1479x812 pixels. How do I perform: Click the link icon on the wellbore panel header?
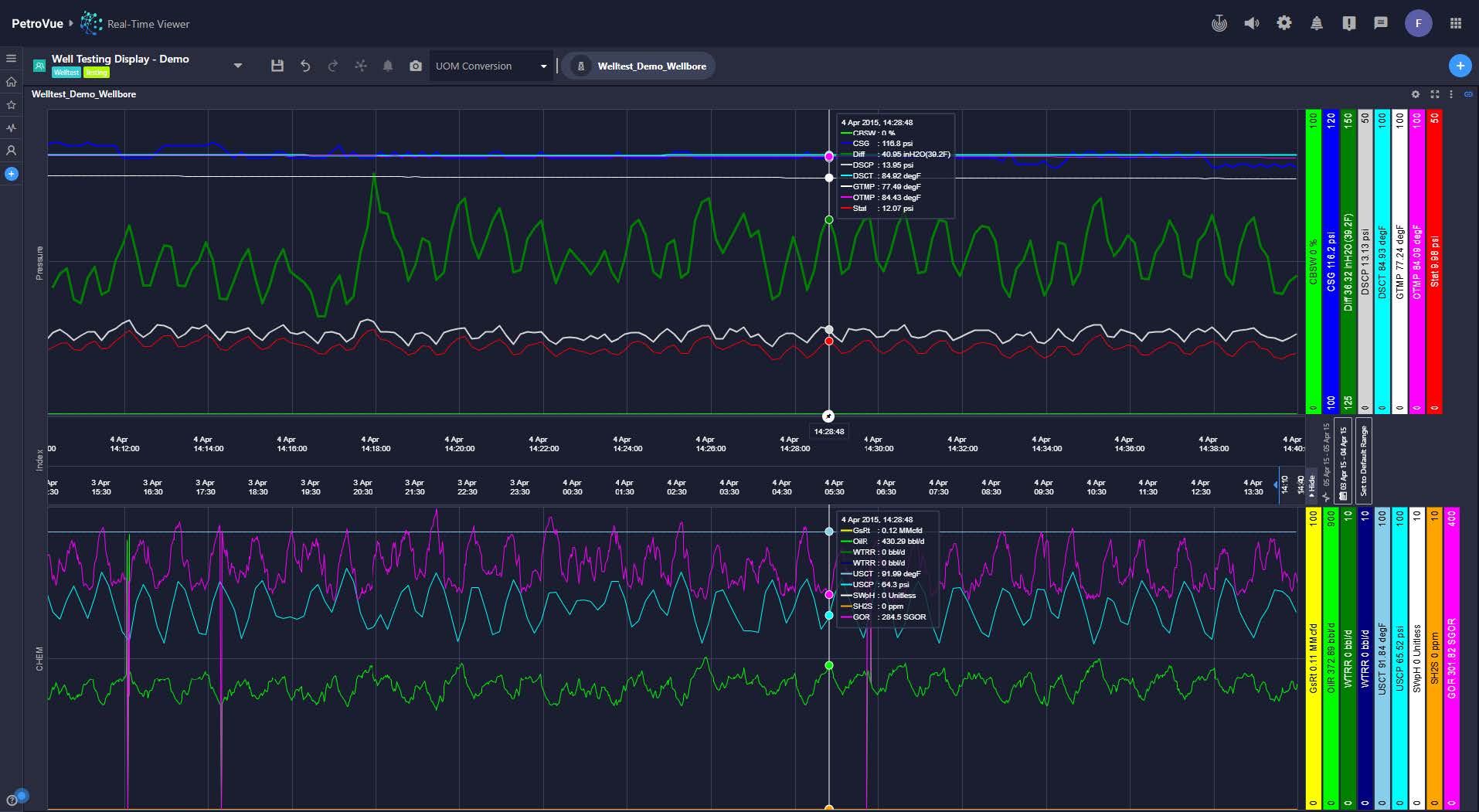tap(1468, 94)
